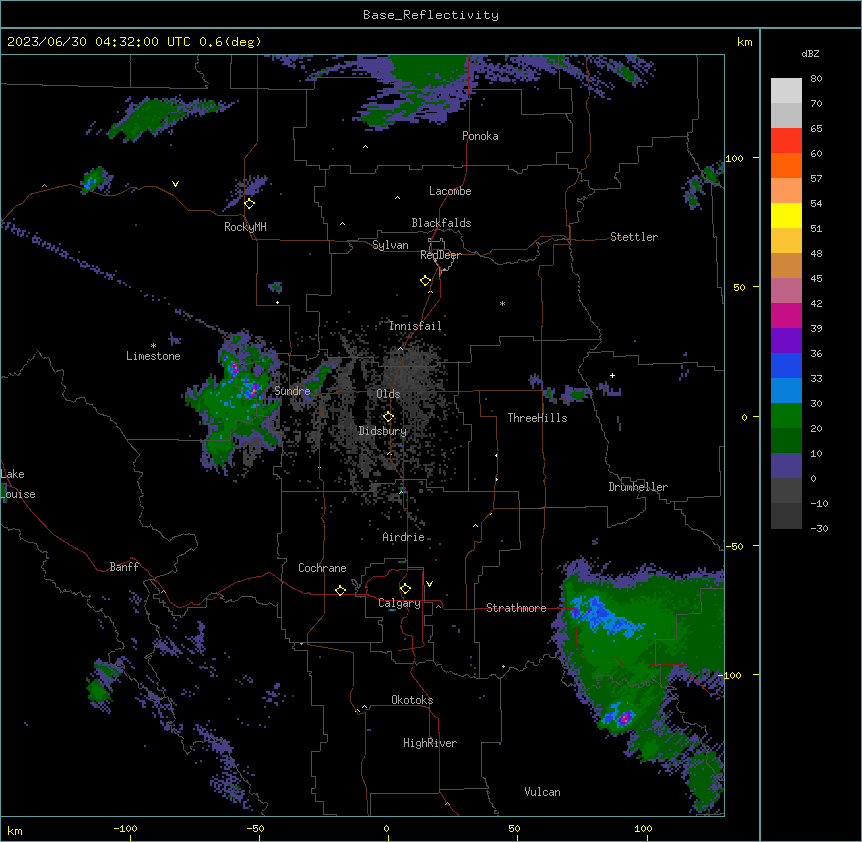Image resolution: width=862 pixels, height=842 pixels.
Task: Click the Lake Louise label
Action: click(x=18, y=484)
